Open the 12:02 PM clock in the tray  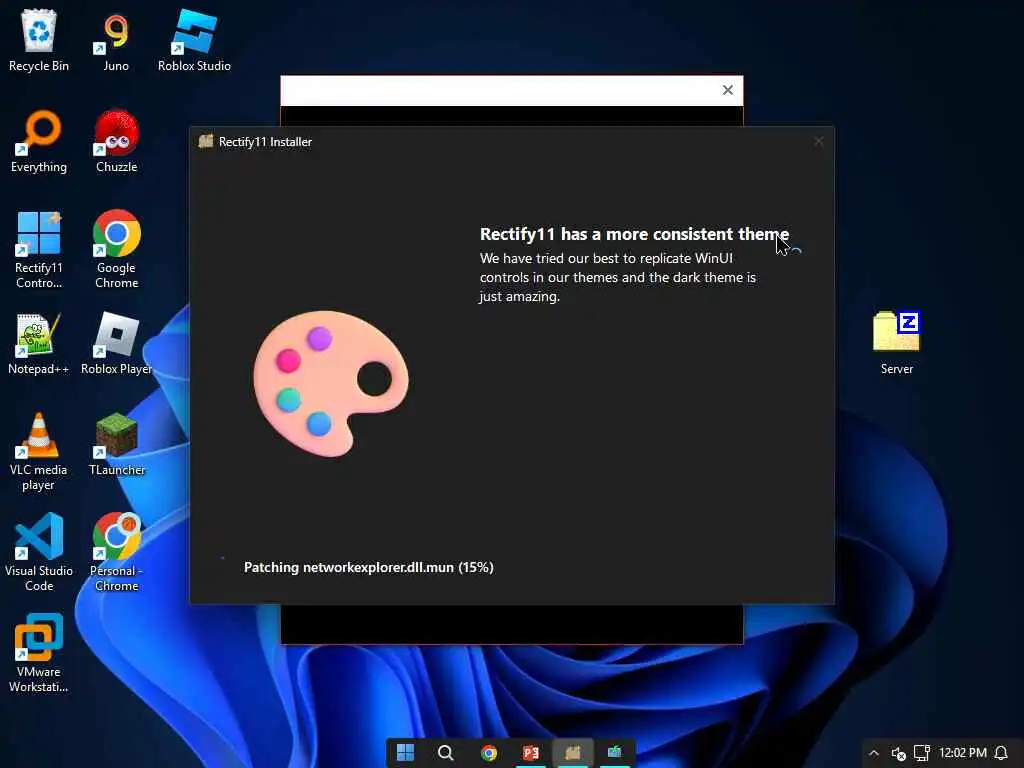point(963,753)
